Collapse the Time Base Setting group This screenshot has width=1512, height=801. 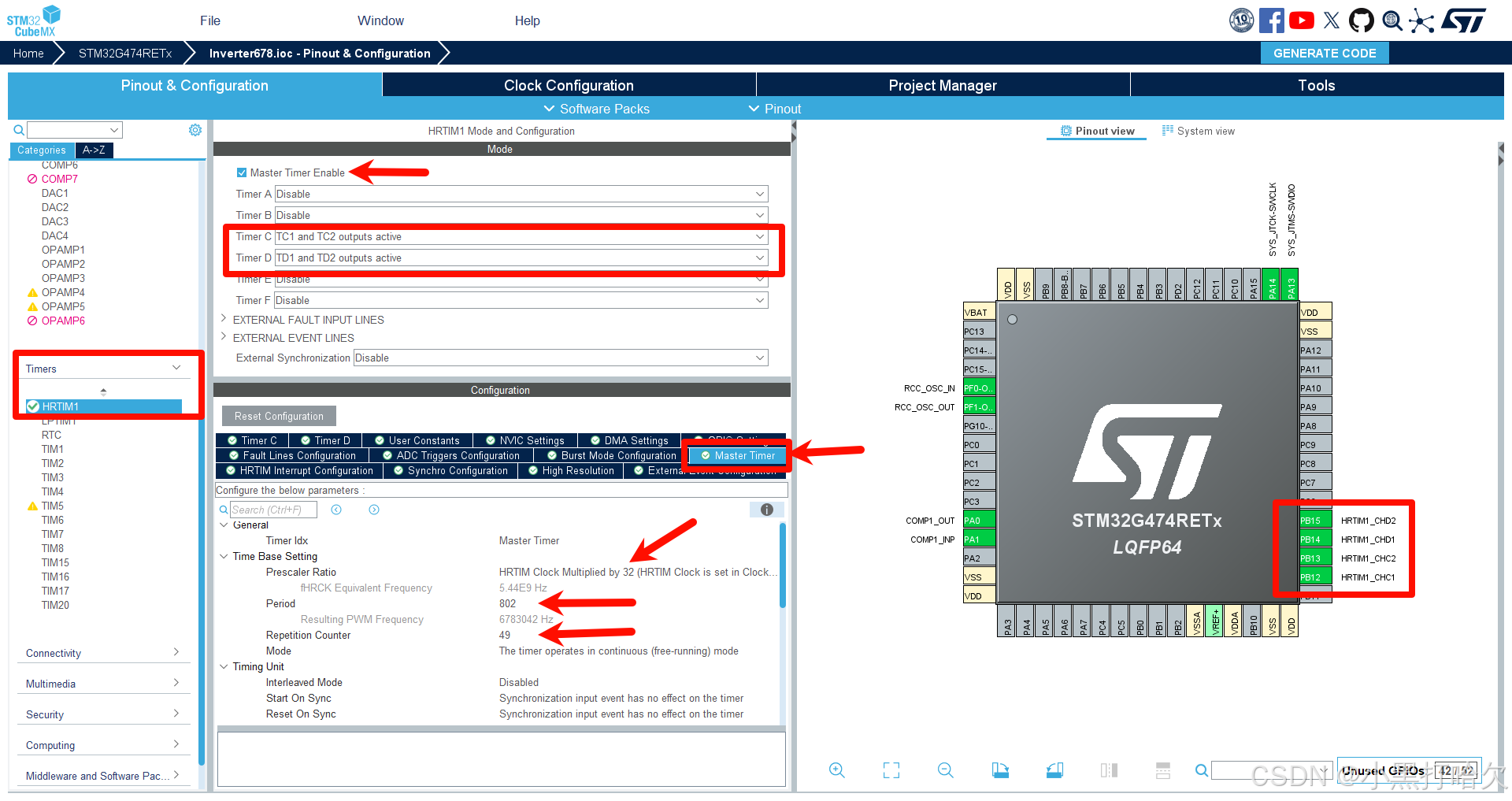point(224,556)
